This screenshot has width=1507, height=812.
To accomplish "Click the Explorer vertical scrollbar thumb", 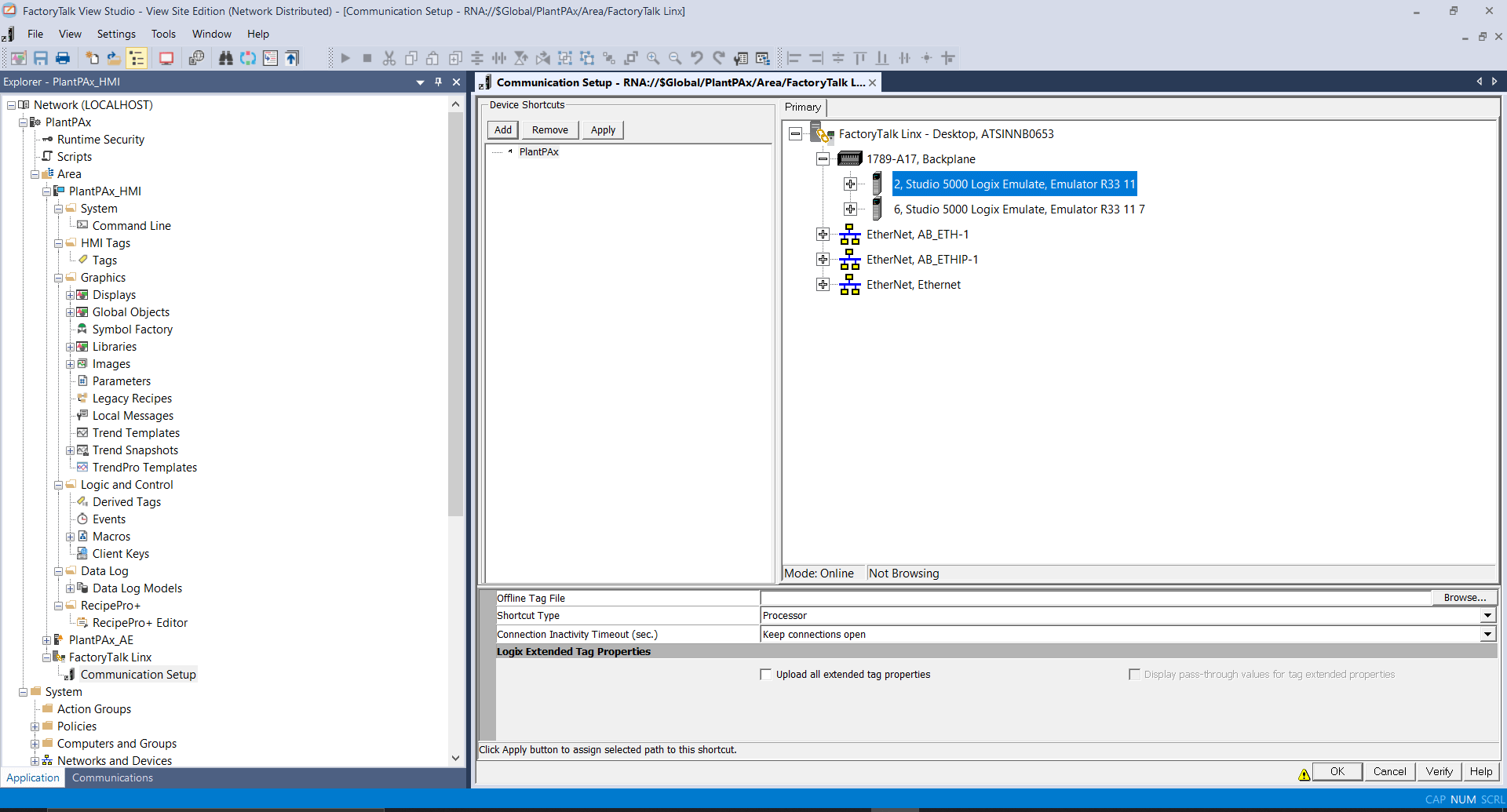I will pyautogui.click(x=455, y=314).
